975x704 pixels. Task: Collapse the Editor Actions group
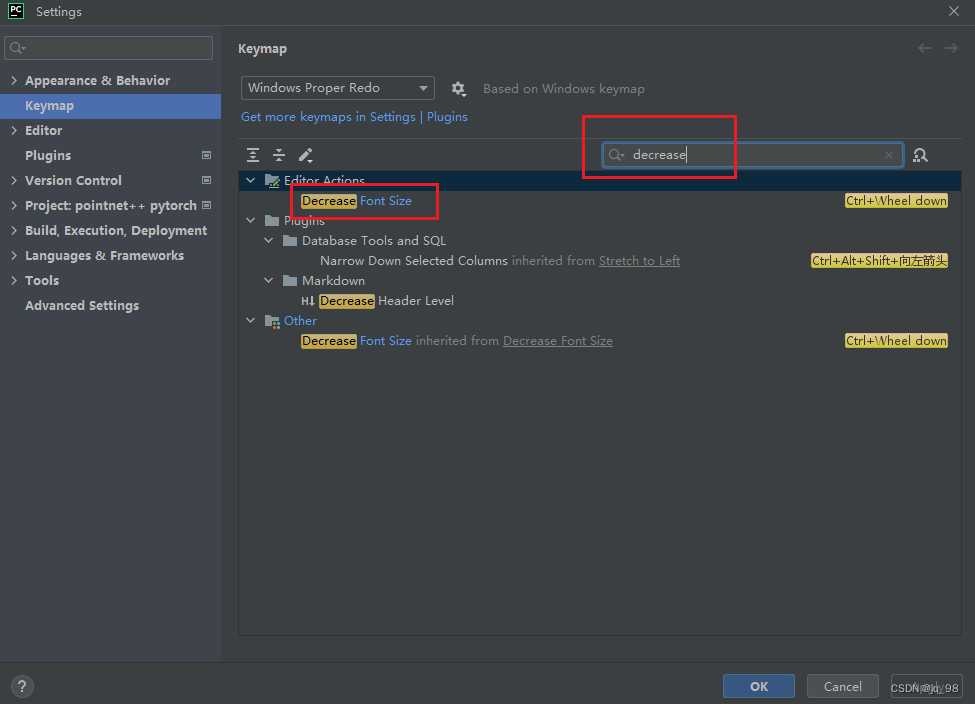(x=251, y=180)
